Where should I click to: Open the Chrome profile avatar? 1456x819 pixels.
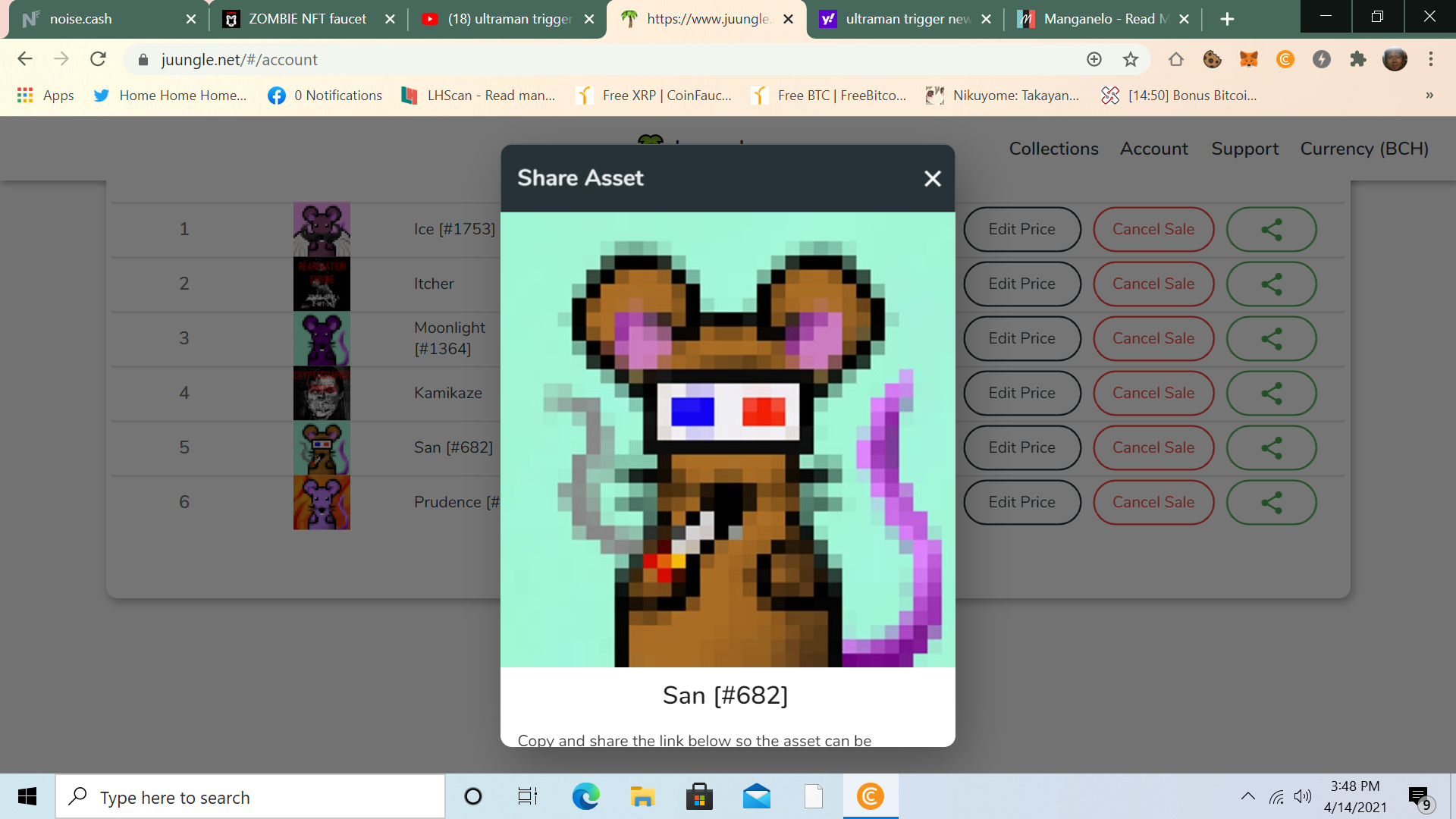pyautogui.click(x=1395, y=59)
